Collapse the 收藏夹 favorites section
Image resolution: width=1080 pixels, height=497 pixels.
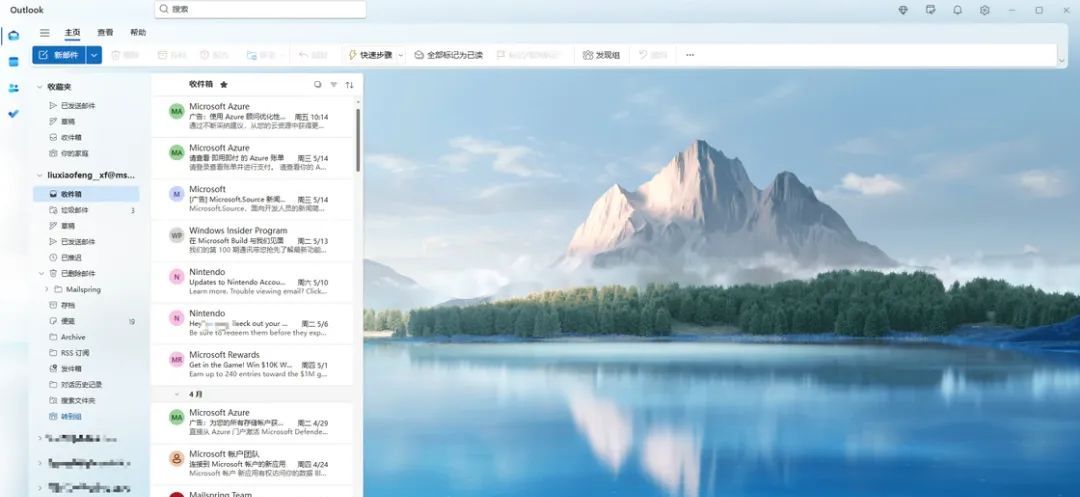[x=40, y=87]
